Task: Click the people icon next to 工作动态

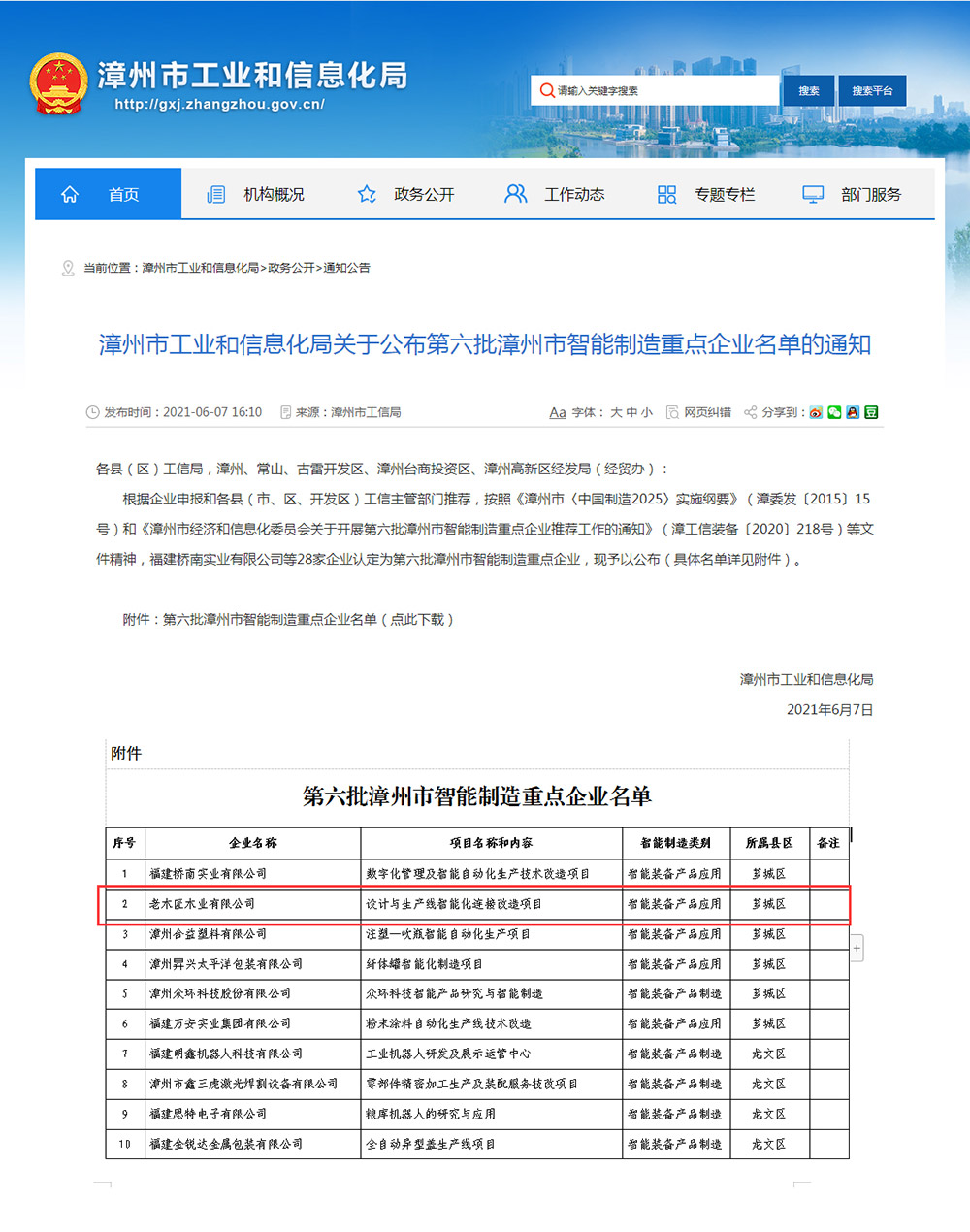Action: 514,193
